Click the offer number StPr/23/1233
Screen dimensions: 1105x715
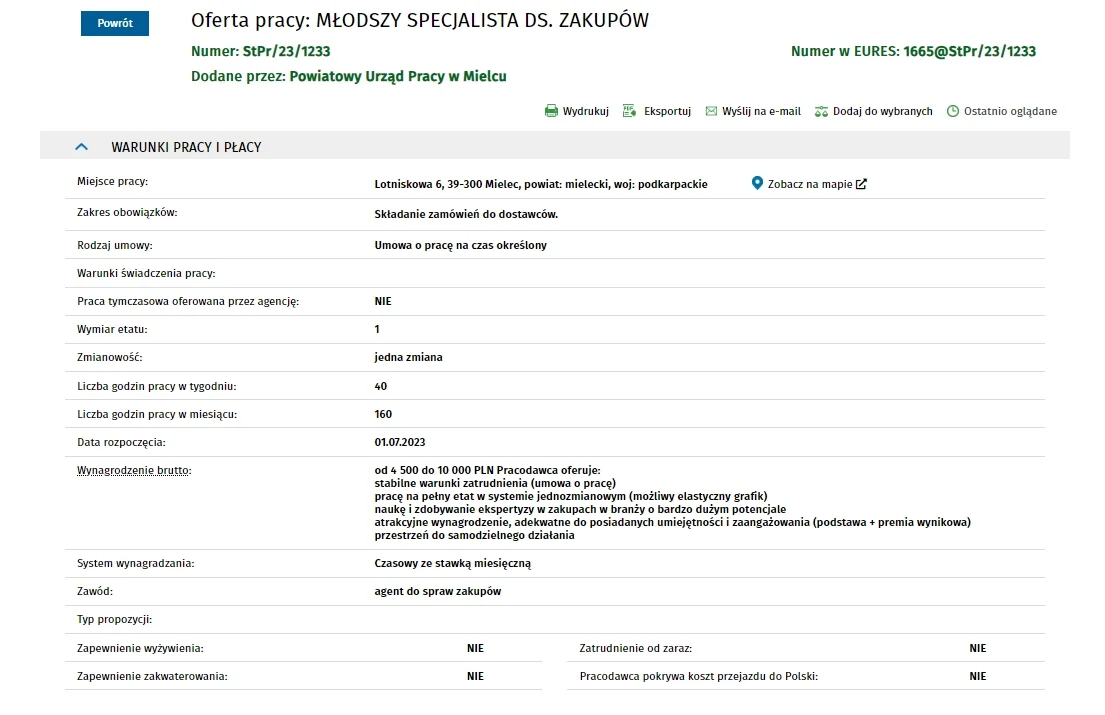[x=286, y=51]
